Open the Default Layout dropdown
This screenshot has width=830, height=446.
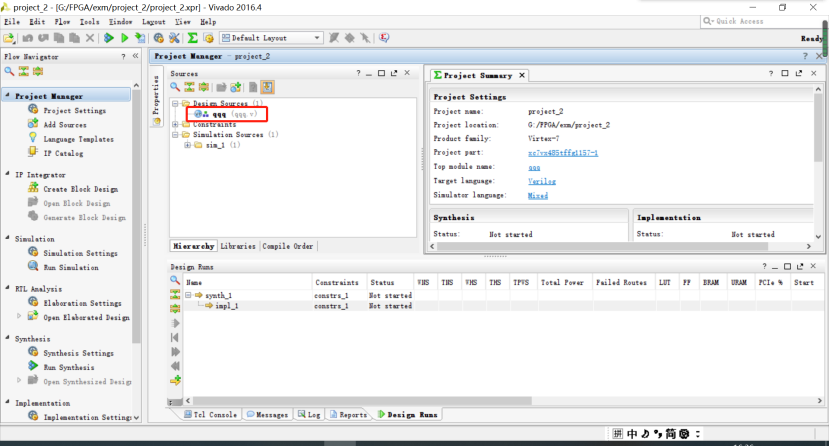(x=271, y=38)
